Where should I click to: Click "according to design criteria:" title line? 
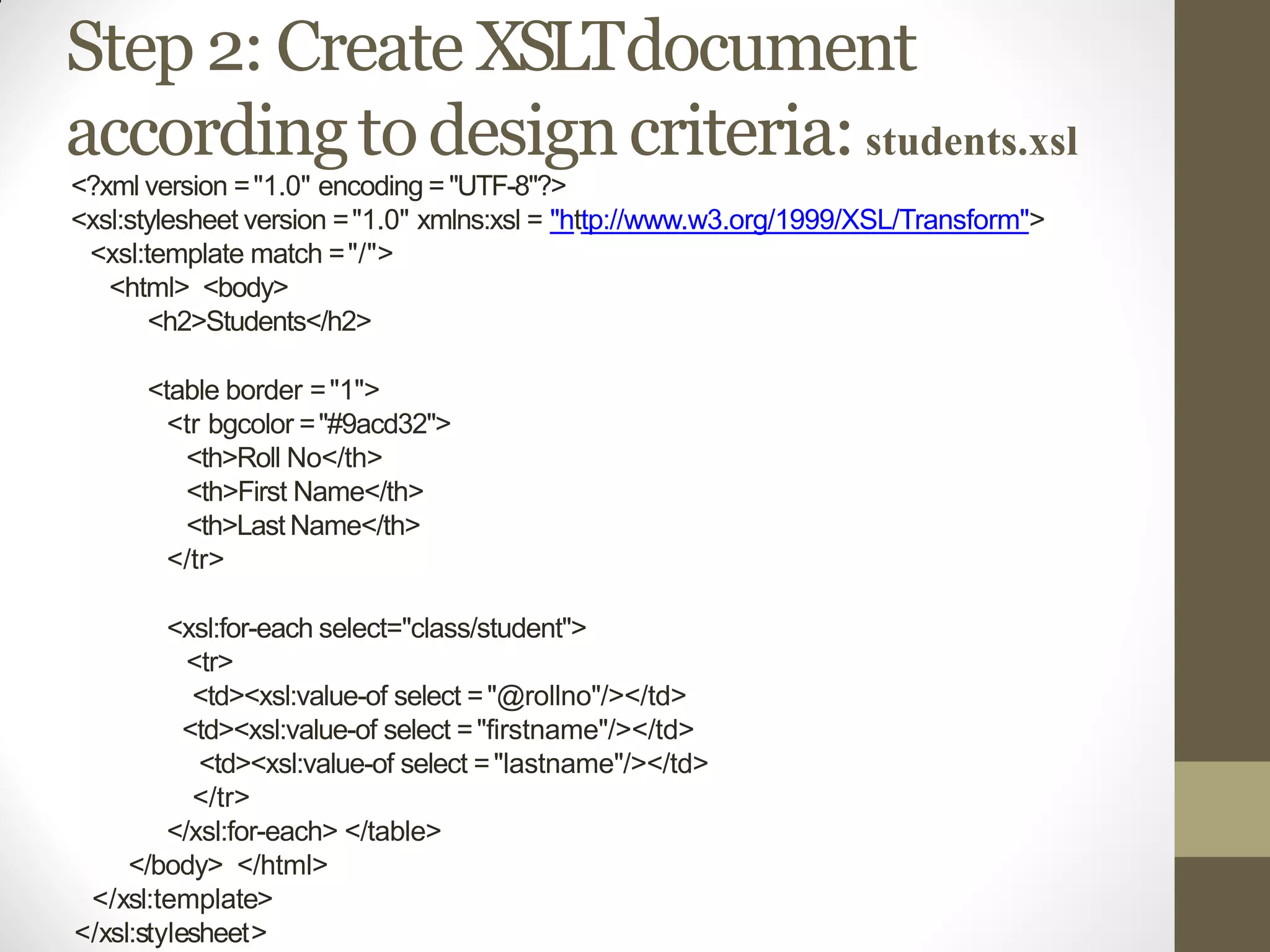(x=458, y=132)
